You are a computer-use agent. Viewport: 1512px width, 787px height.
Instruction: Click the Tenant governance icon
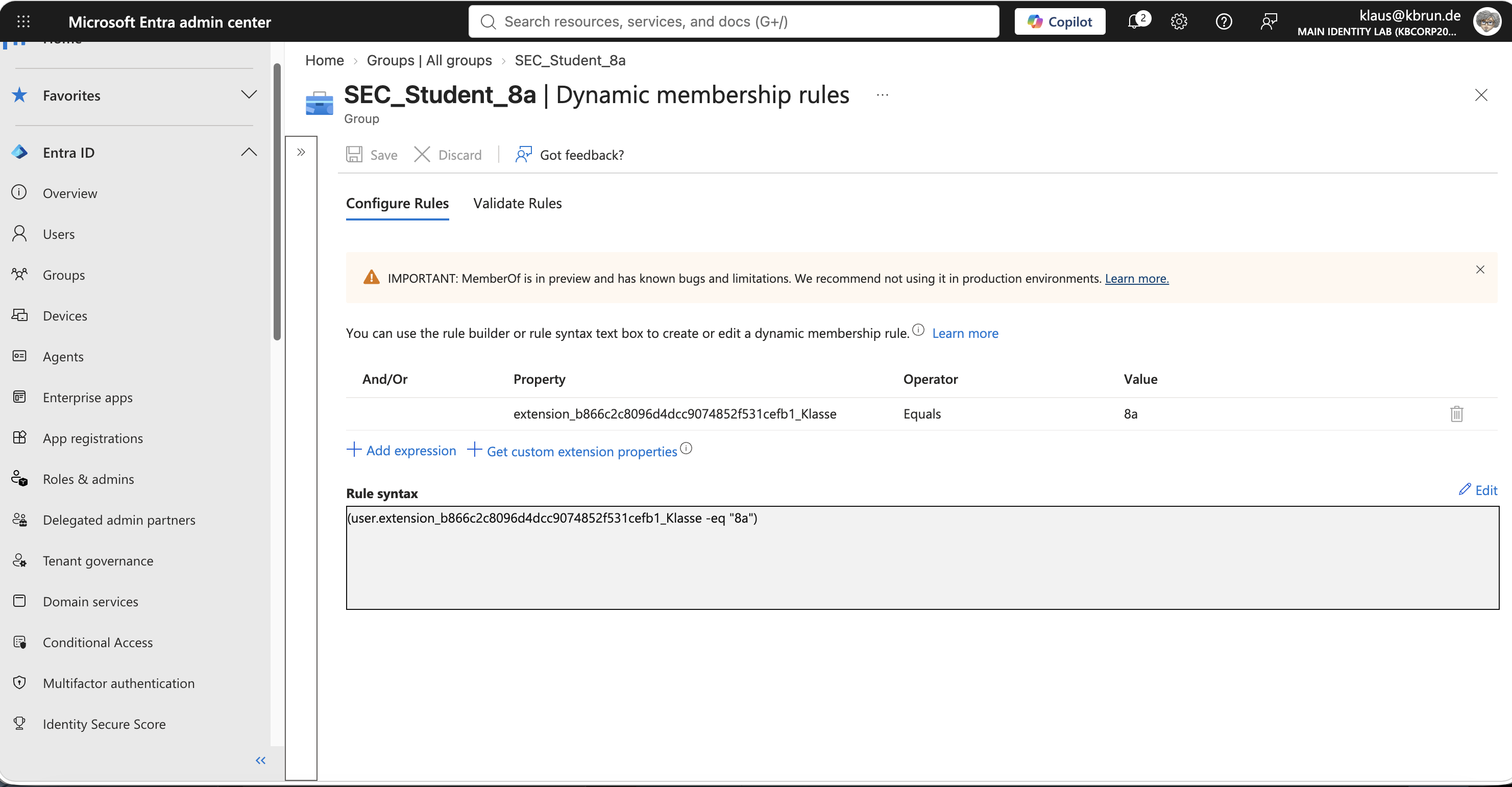(x=19, y=560)
